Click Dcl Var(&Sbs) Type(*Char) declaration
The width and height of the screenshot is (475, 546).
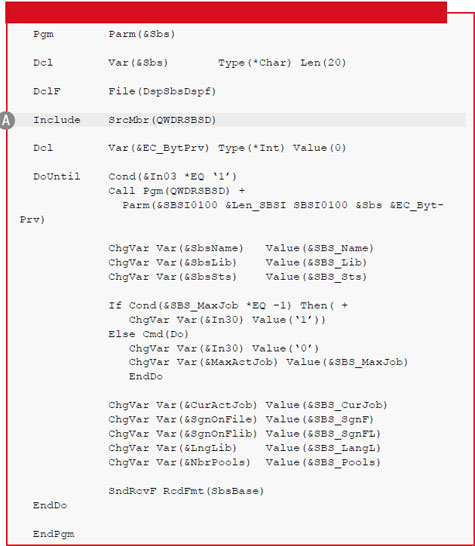click(x=190, y=63)
